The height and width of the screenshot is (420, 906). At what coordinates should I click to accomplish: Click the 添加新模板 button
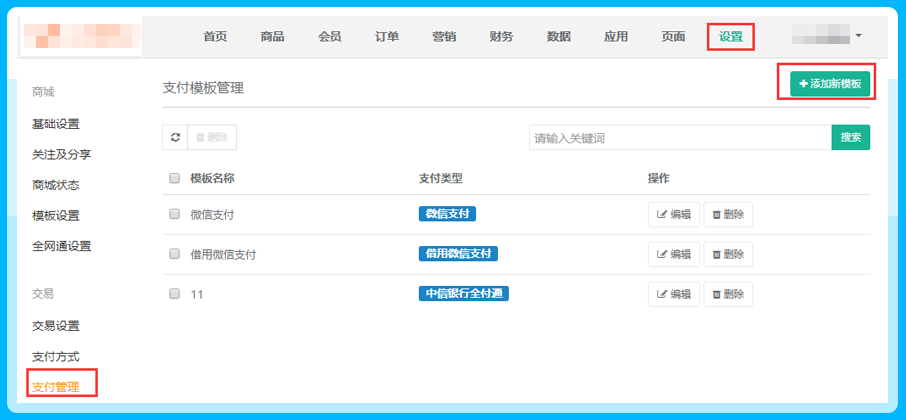click(x=830, y=84)
